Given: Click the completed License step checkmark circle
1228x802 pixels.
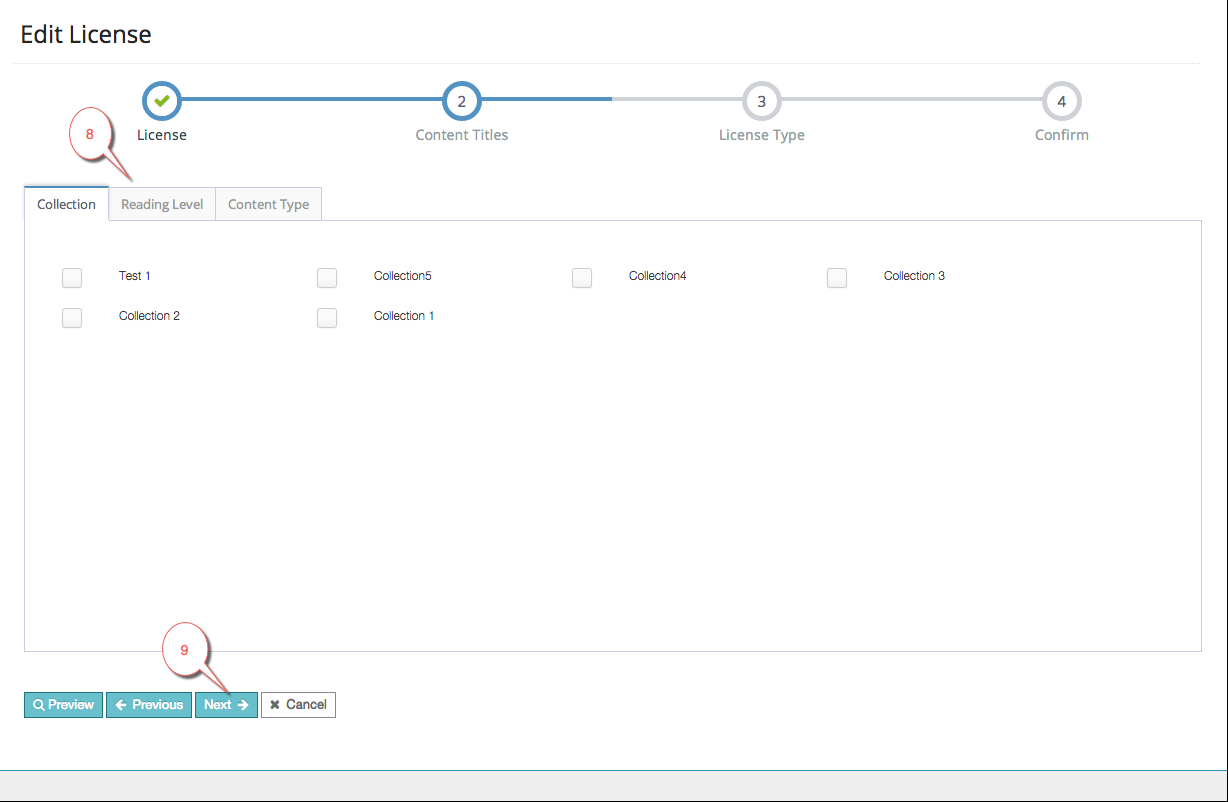Looking at the screenshot, I should pos(162,101).
